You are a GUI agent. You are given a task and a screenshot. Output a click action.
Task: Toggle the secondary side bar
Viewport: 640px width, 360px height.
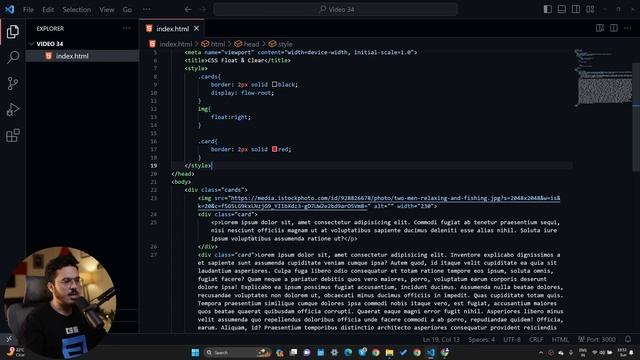point(576,9)
